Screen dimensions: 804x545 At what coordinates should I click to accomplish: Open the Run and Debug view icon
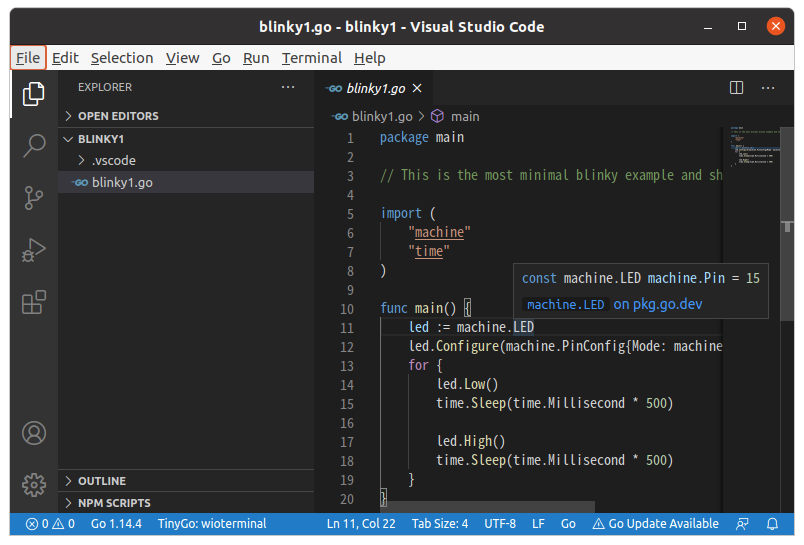pos(34,250)
